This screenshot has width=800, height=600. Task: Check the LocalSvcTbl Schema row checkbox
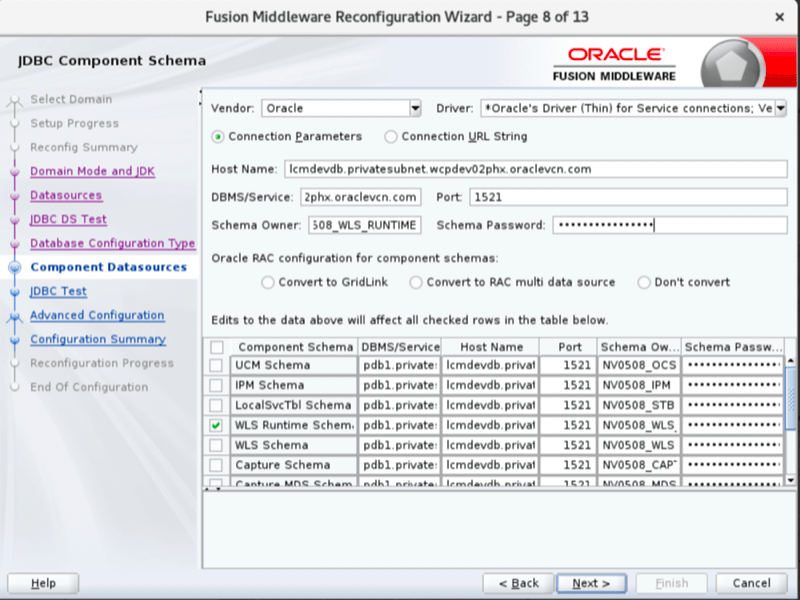tap(216, 405)
